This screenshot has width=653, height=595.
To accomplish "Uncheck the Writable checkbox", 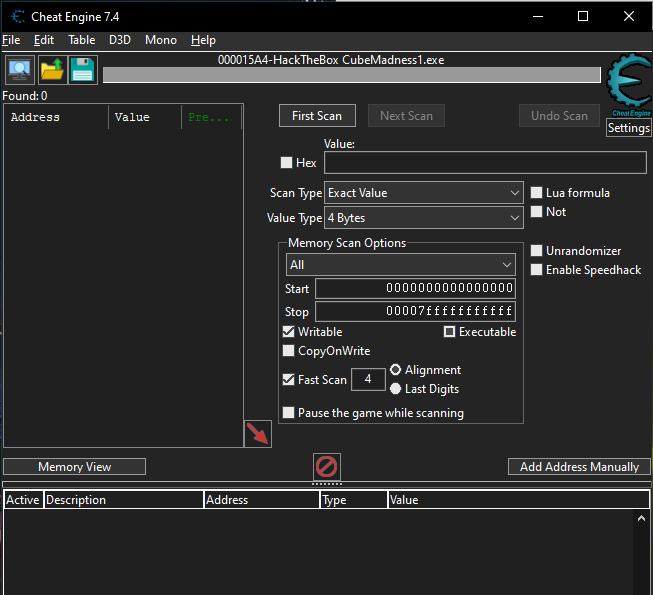I will [289, 331].
